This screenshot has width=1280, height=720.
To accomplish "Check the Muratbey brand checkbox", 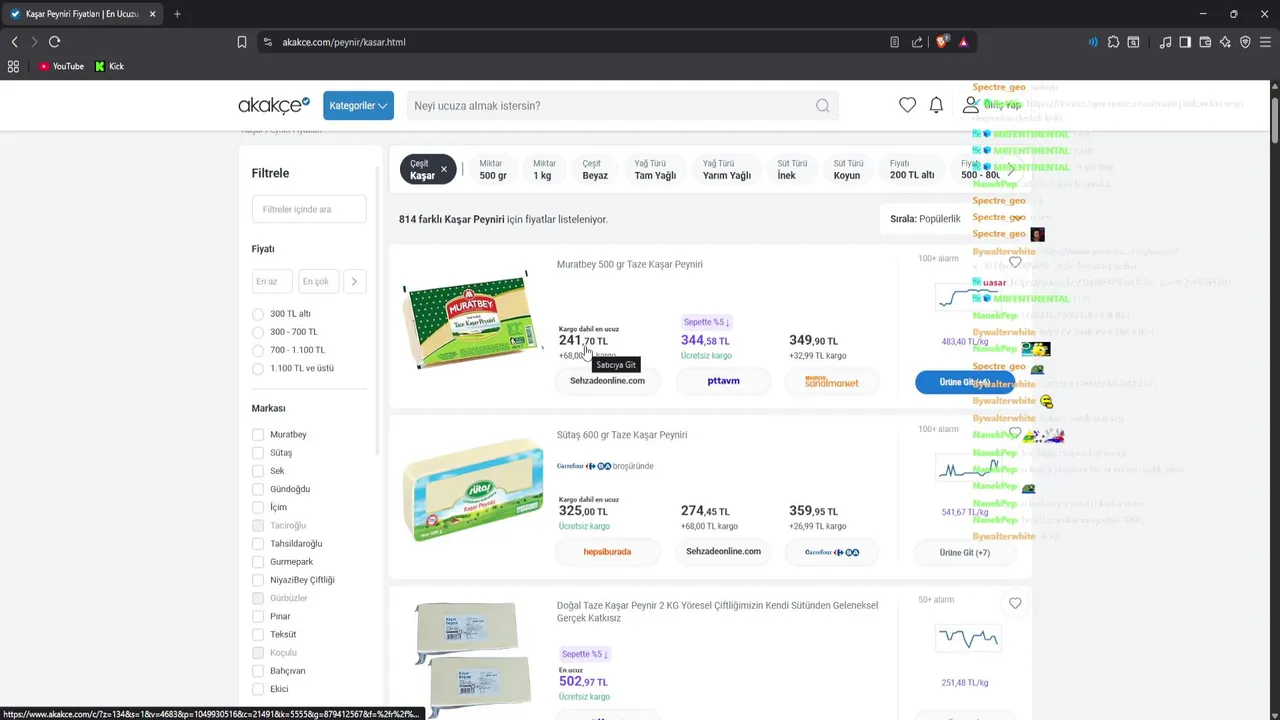I will pyautogui.click(x=258, y=435).
